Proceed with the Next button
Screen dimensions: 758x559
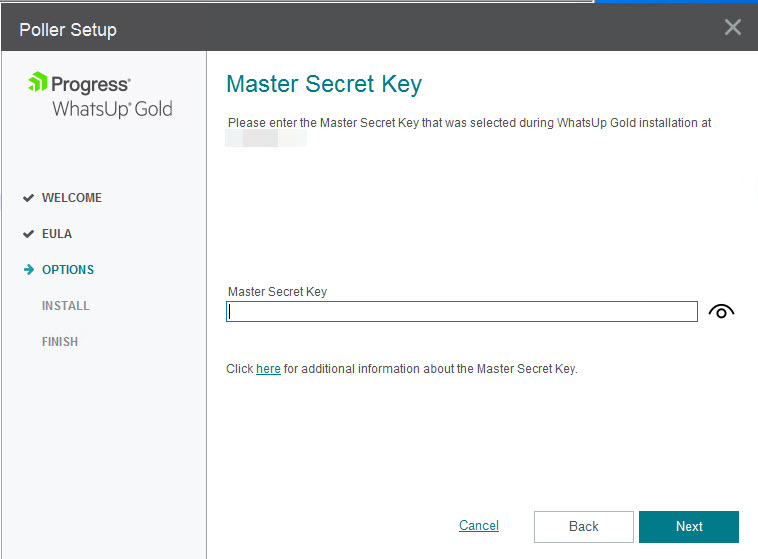pyautogui.click(x=689, y=527)
